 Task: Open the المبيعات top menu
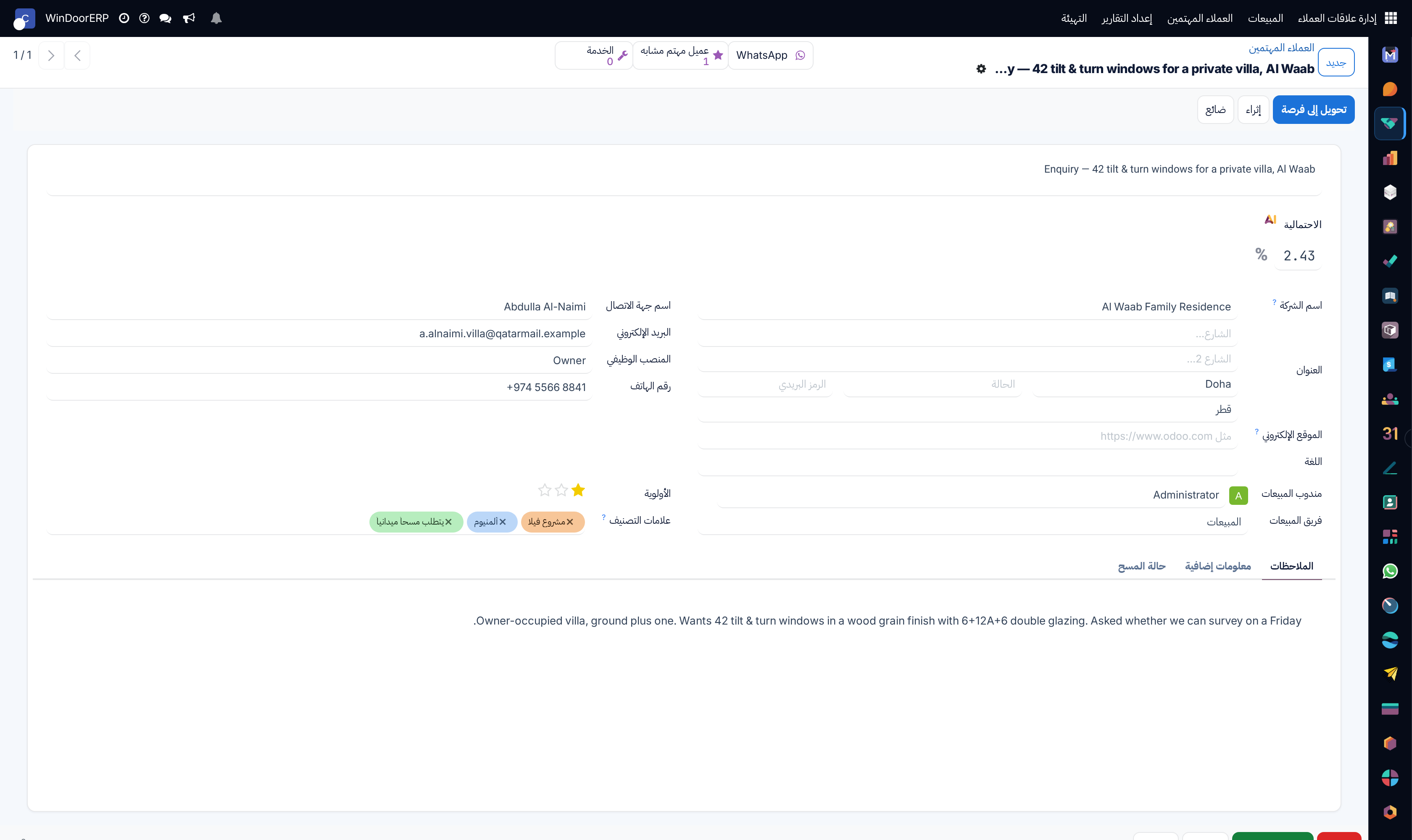click(x=1265, y=18)
